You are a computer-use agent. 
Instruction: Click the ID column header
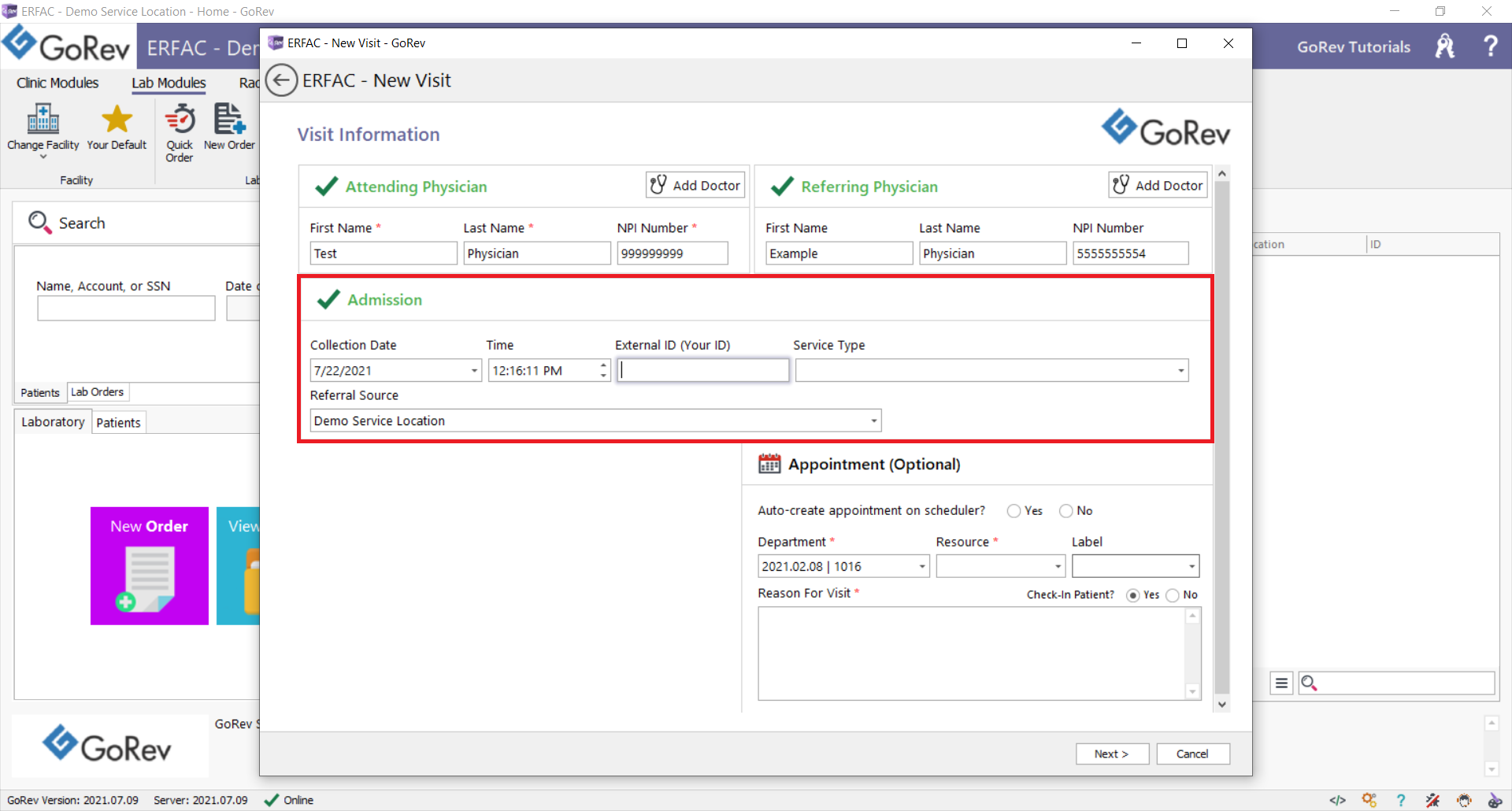(1433, 244)
